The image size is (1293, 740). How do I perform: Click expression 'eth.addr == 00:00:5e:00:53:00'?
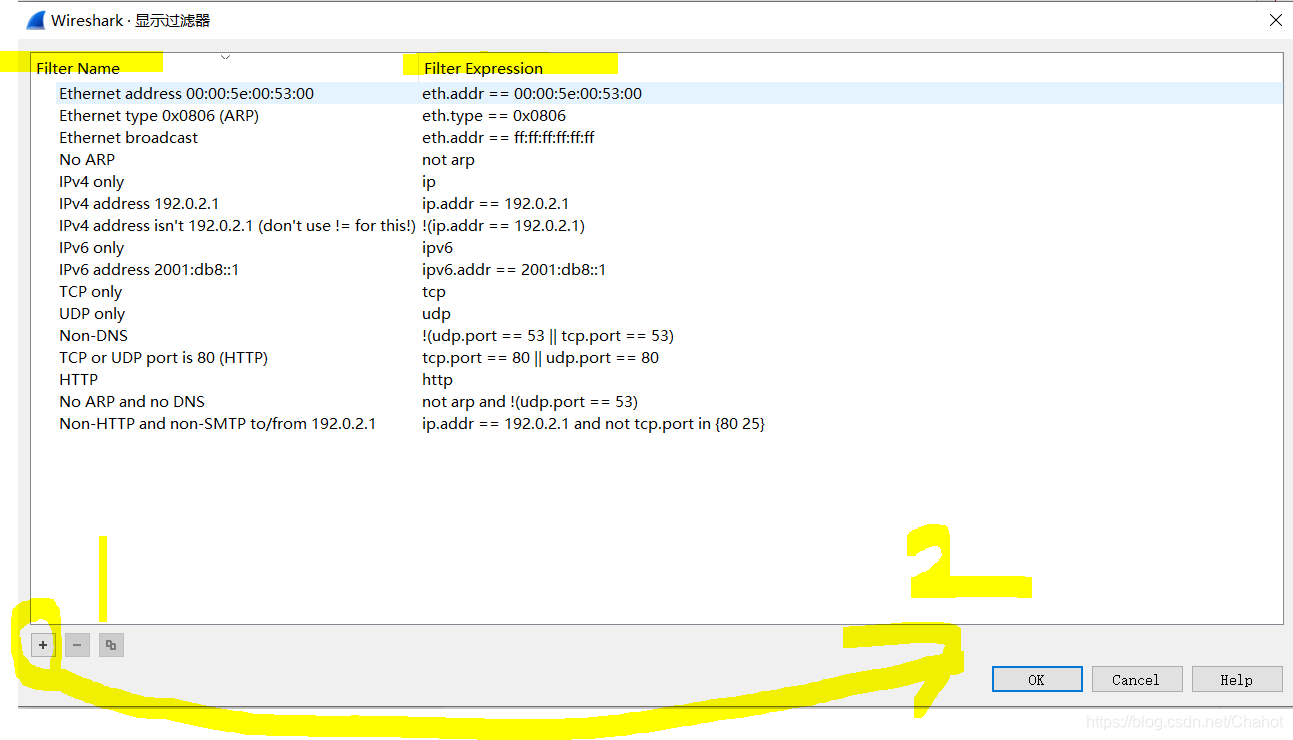(x=532, y=93)
